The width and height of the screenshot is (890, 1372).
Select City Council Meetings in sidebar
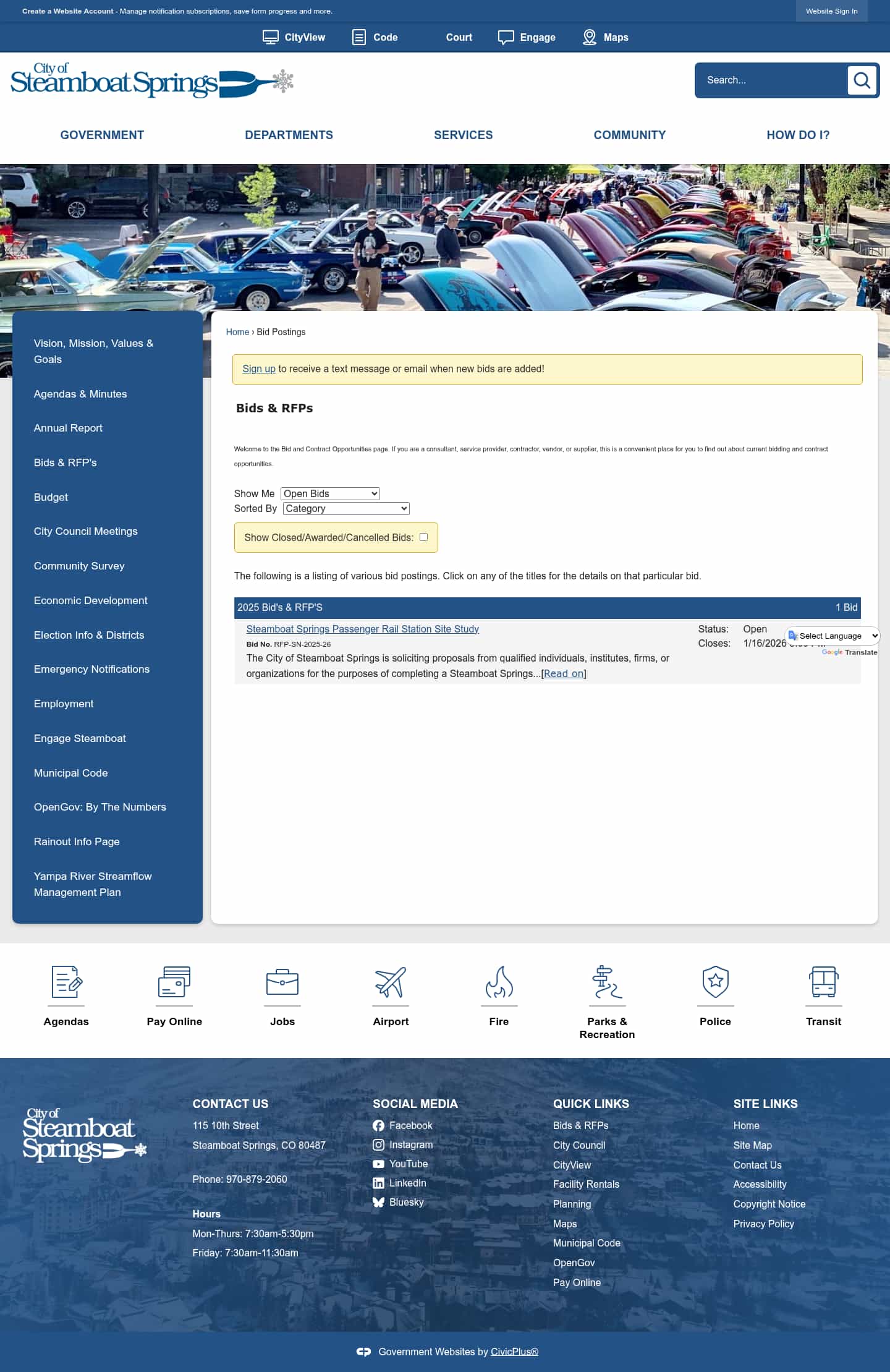pos(85,531)
